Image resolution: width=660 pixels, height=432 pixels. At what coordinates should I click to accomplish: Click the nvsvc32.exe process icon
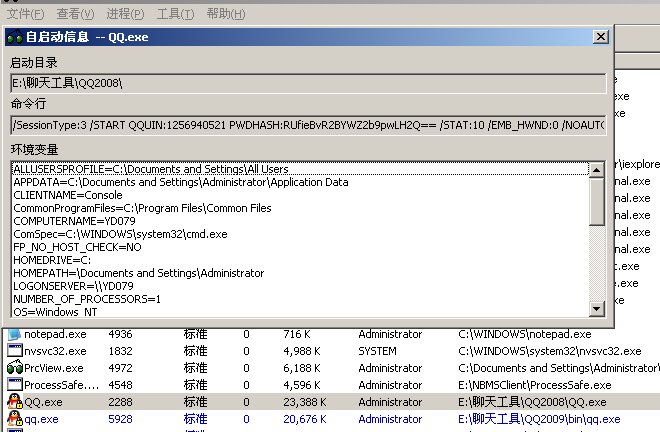pyautogui.click(x=14, y=351)
